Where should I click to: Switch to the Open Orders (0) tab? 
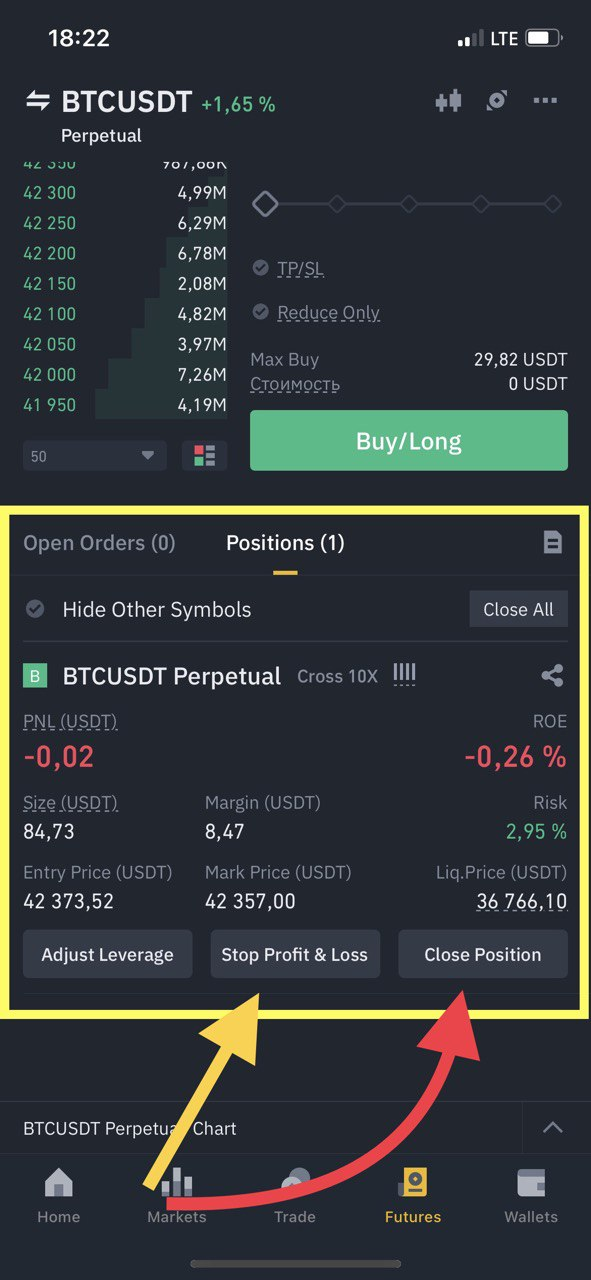[99, 543]
